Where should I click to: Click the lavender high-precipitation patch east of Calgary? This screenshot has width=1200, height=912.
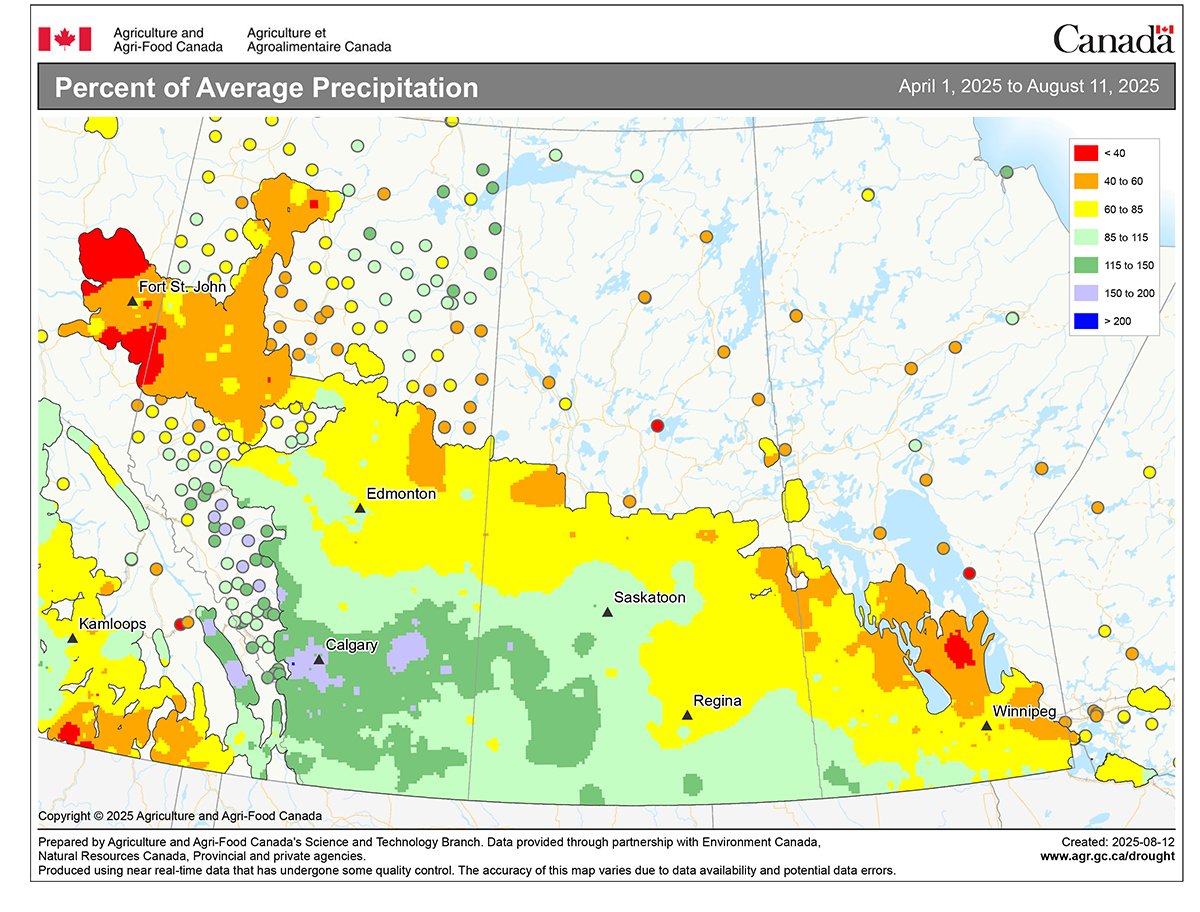405,651
